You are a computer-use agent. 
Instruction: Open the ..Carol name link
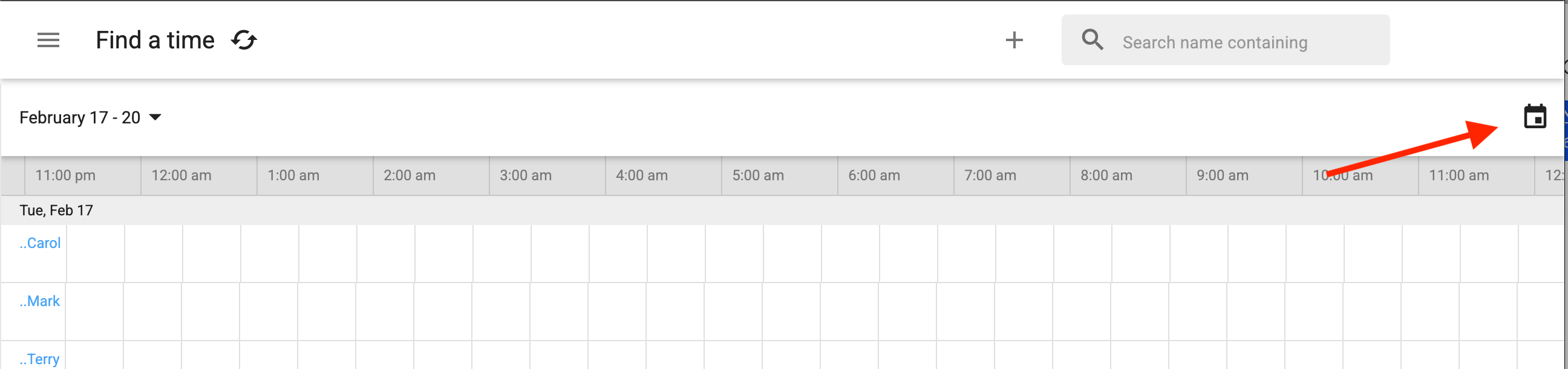[40, 243]
